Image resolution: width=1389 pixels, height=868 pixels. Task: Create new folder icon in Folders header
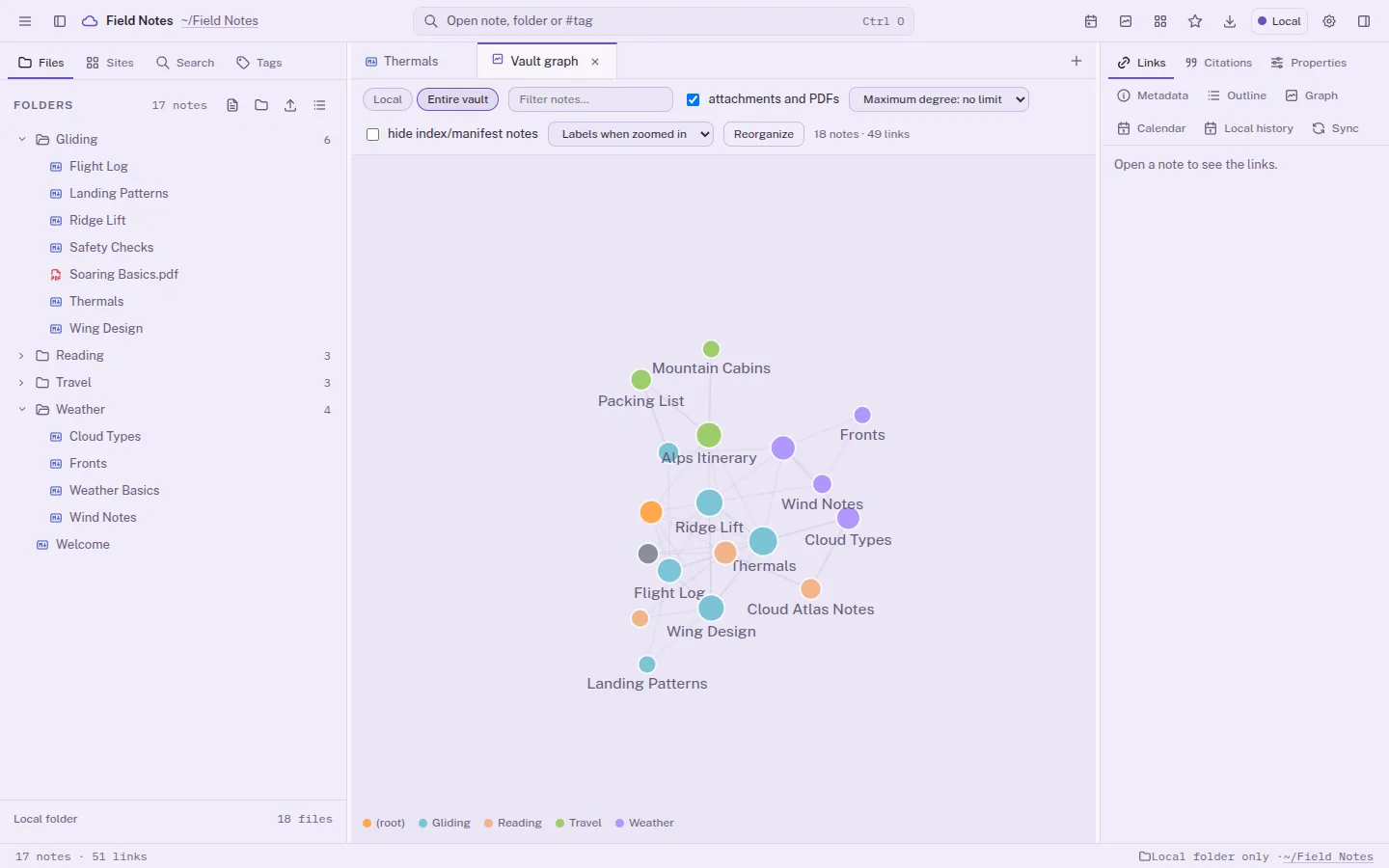261,105
